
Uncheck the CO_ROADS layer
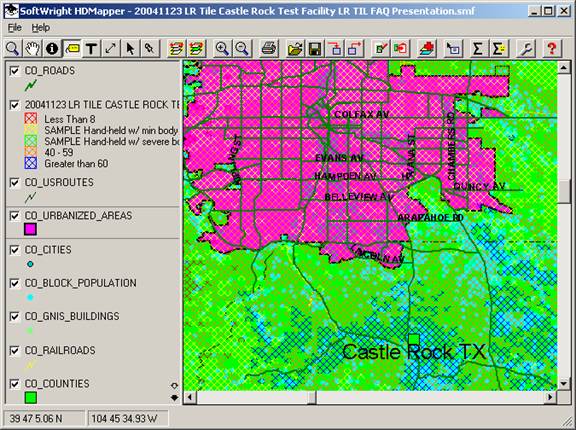pos(14,71)
